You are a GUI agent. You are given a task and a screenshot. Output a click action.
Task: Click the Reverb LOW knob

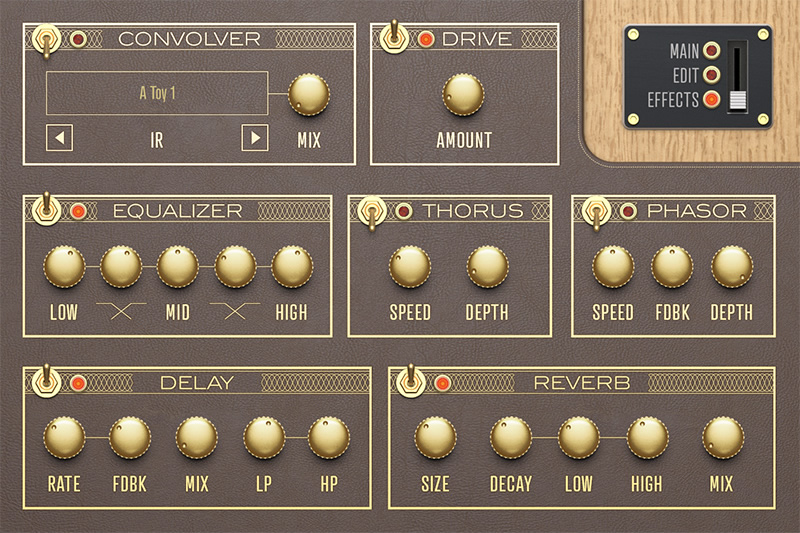579,438
